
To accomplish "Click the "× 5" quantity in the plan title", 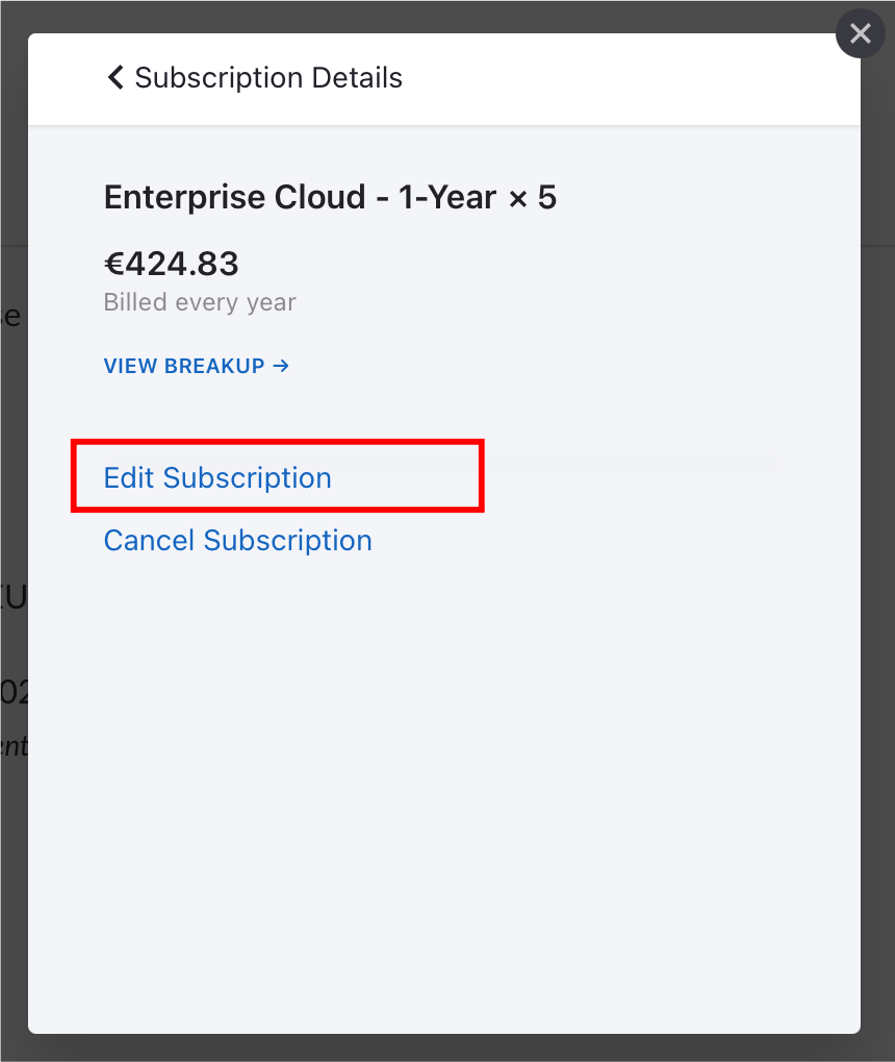I will (x=532, y=198).
